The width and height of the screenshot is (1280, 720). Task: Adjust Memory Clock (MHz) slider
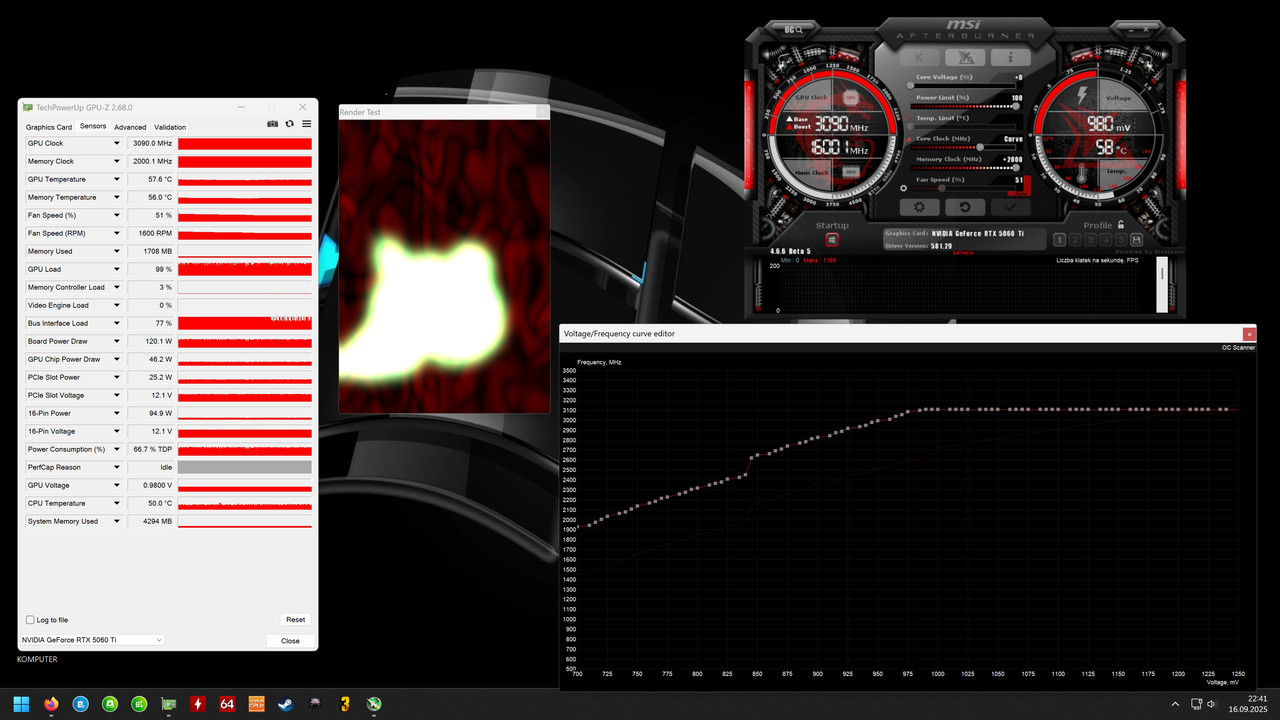[x=965, y=167]
